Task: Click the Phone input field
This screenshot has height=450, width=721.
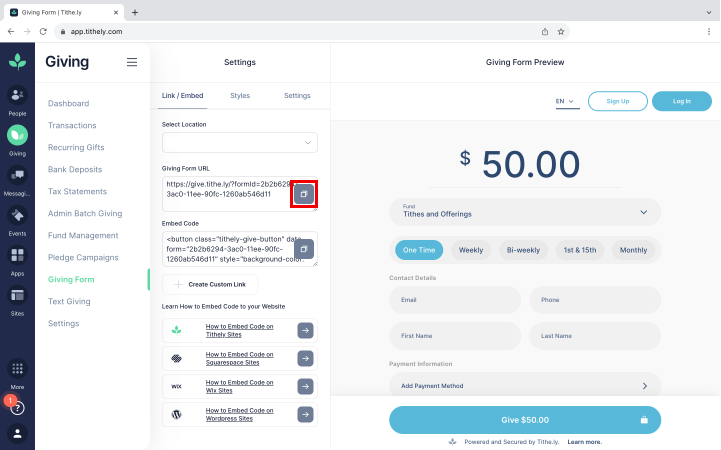Action: point(595,300)
